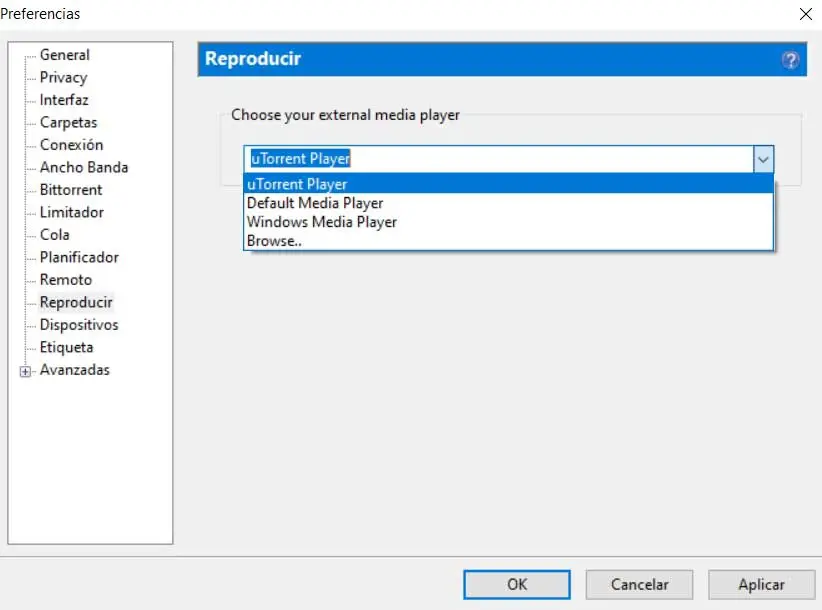Open Dispositivos settings

(x=79, y=325)
